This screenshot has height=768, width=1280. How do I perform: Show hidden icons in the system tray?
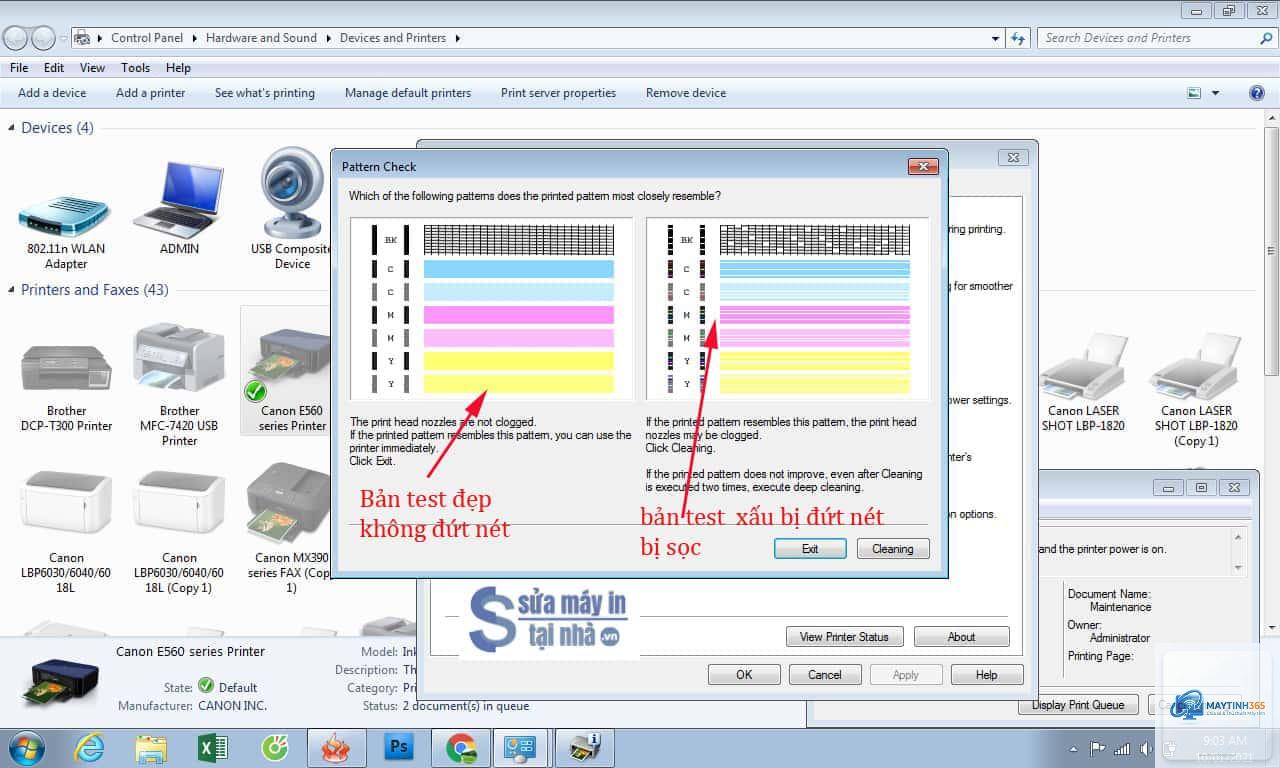coord(1074,748)
